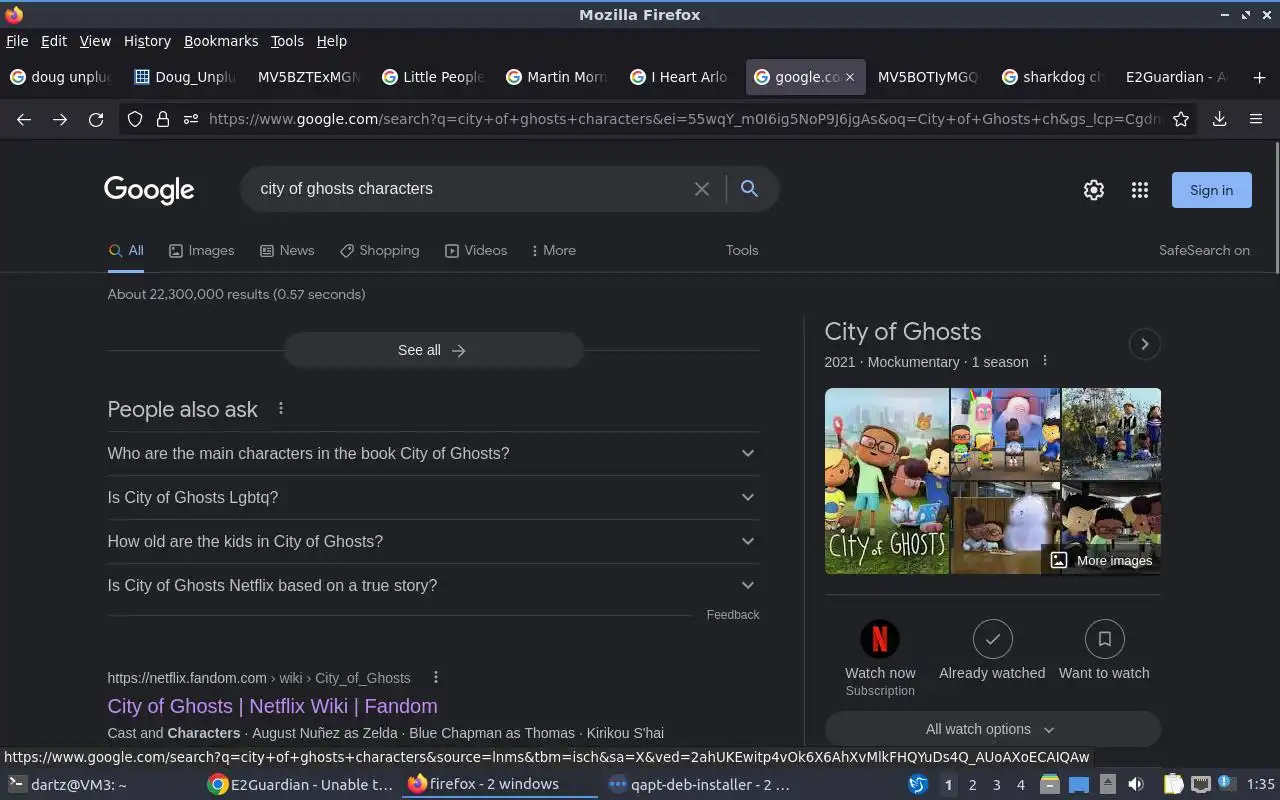Click the Netflix Watch now icon

click(x=880, y=638)
